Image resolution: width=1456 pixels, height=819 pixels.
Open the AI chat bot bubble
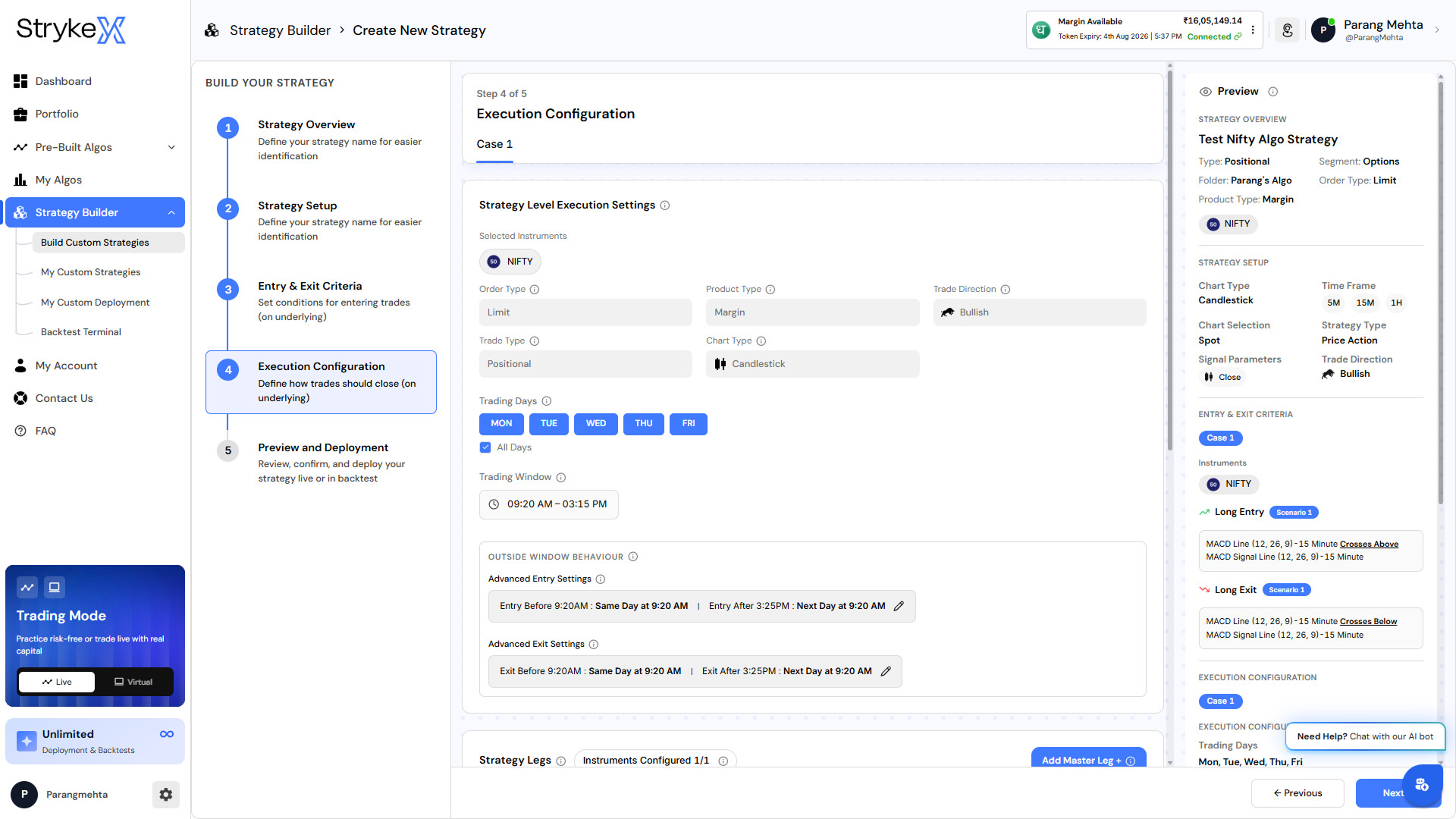(1422, 785)
